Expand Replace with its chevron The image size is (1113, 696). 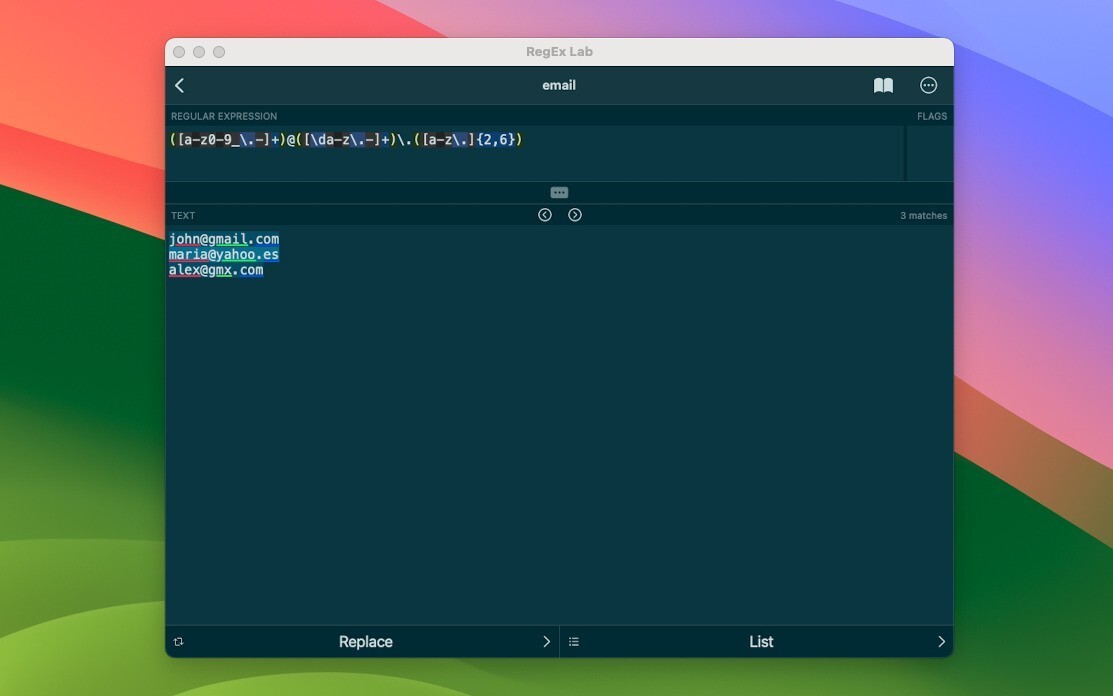tap(546, 641)
